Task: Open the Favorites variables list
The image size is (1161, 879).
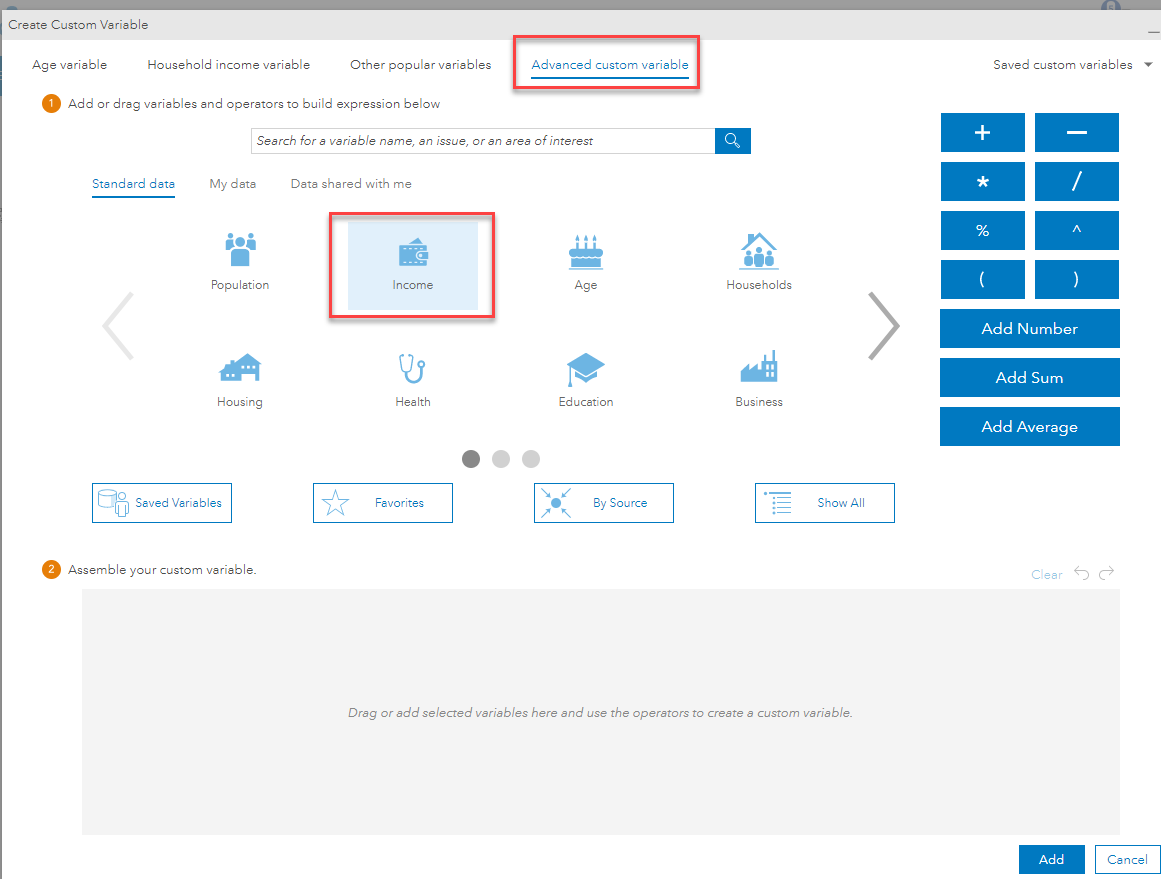Action: (x=382, y=502)
